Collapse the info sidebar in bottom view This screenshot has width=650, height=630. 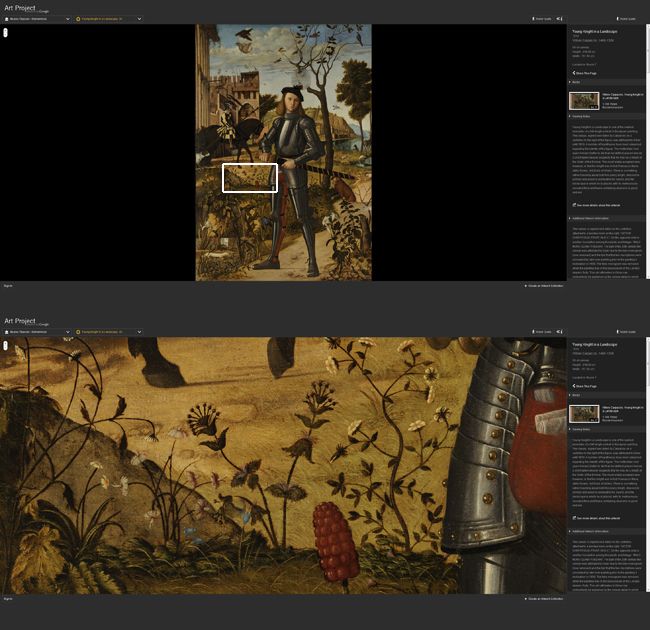[560, 332]
